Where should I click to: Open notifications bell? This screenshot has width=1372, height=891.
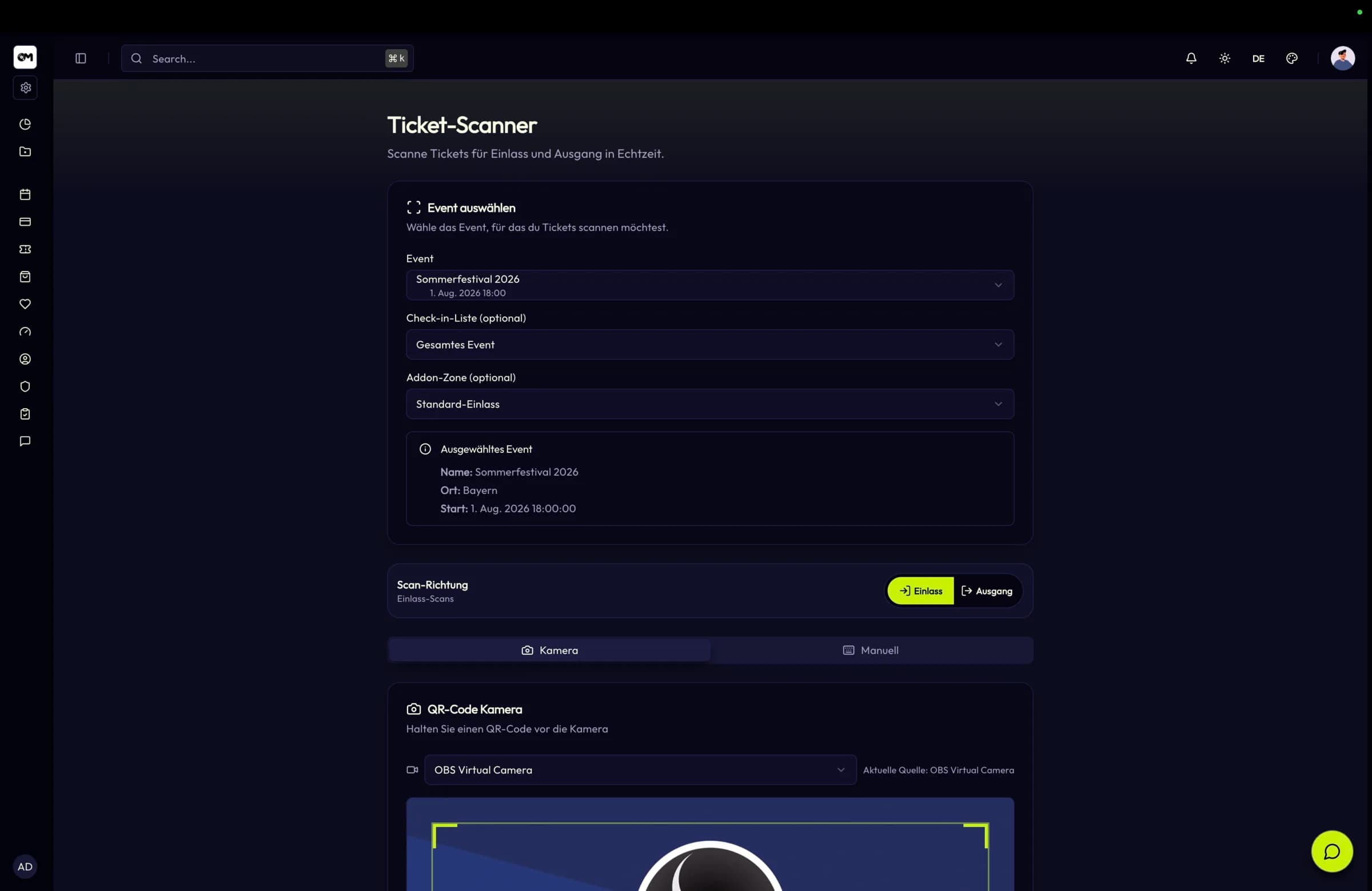pyautogui.click(x=1191, y=58)
